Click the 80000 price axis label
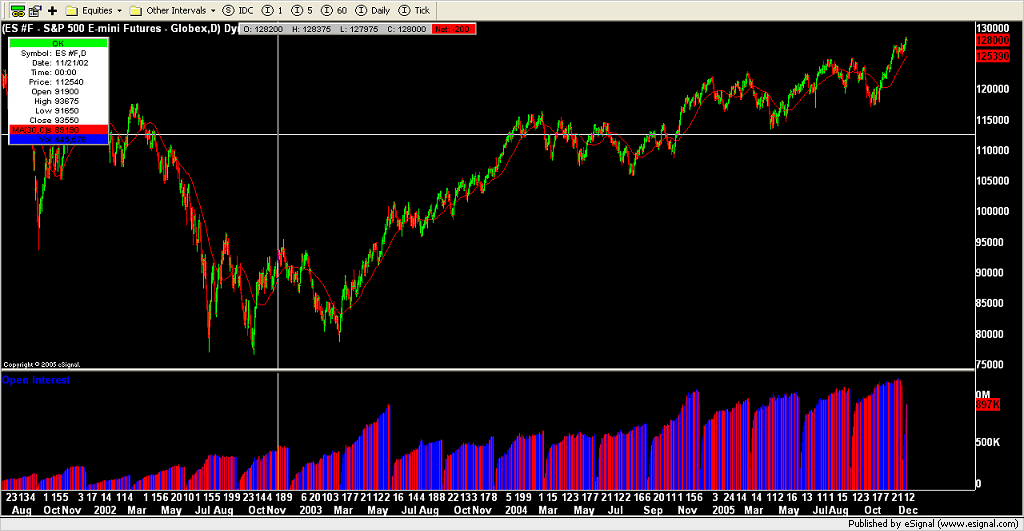 [x=989, y=334]
